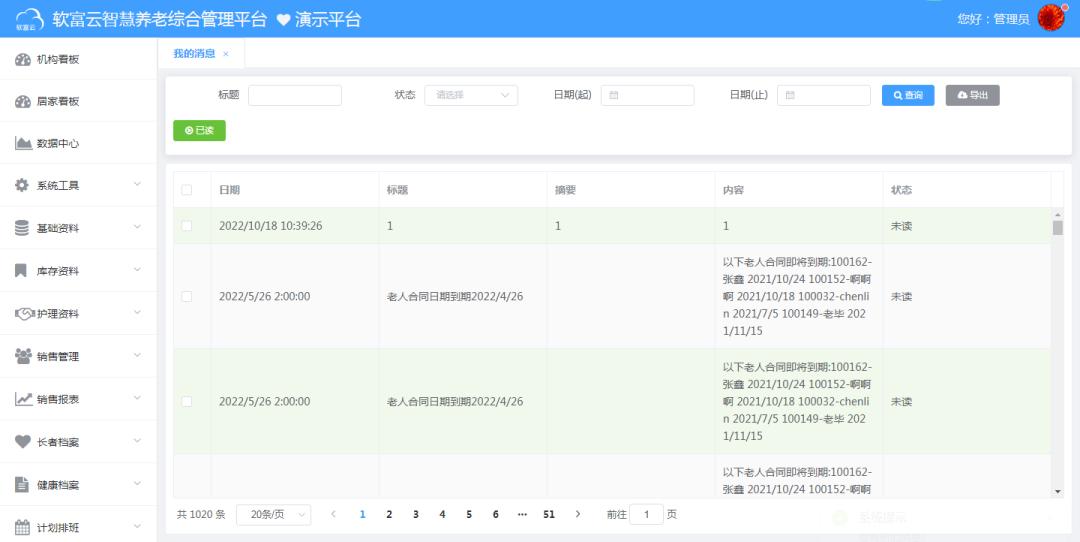Expand the 库存资料 menu chevron
Screen dimensions: 1080x542
[137, 269]
